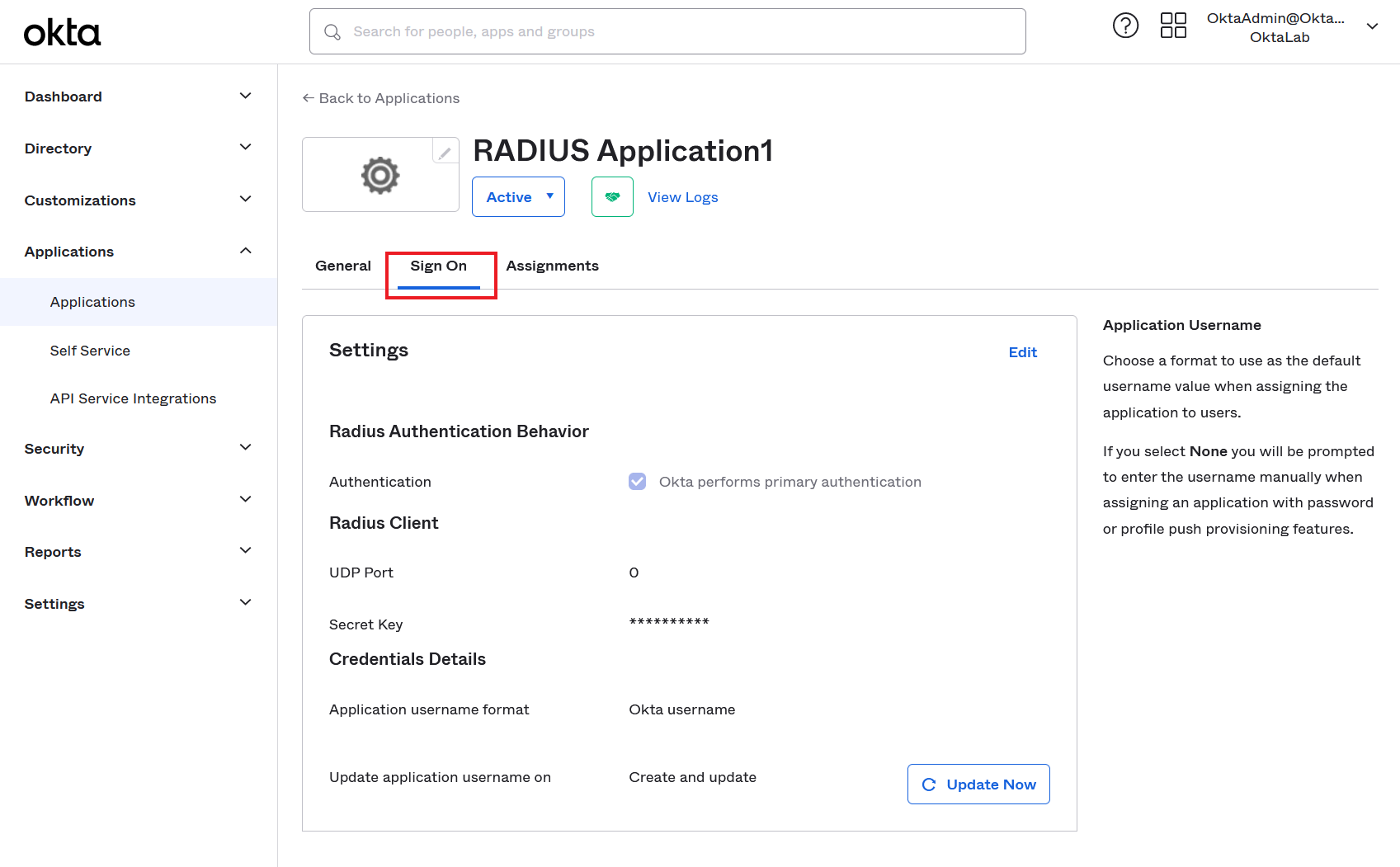
Task: Click the gear application logo
Action: 380,175
